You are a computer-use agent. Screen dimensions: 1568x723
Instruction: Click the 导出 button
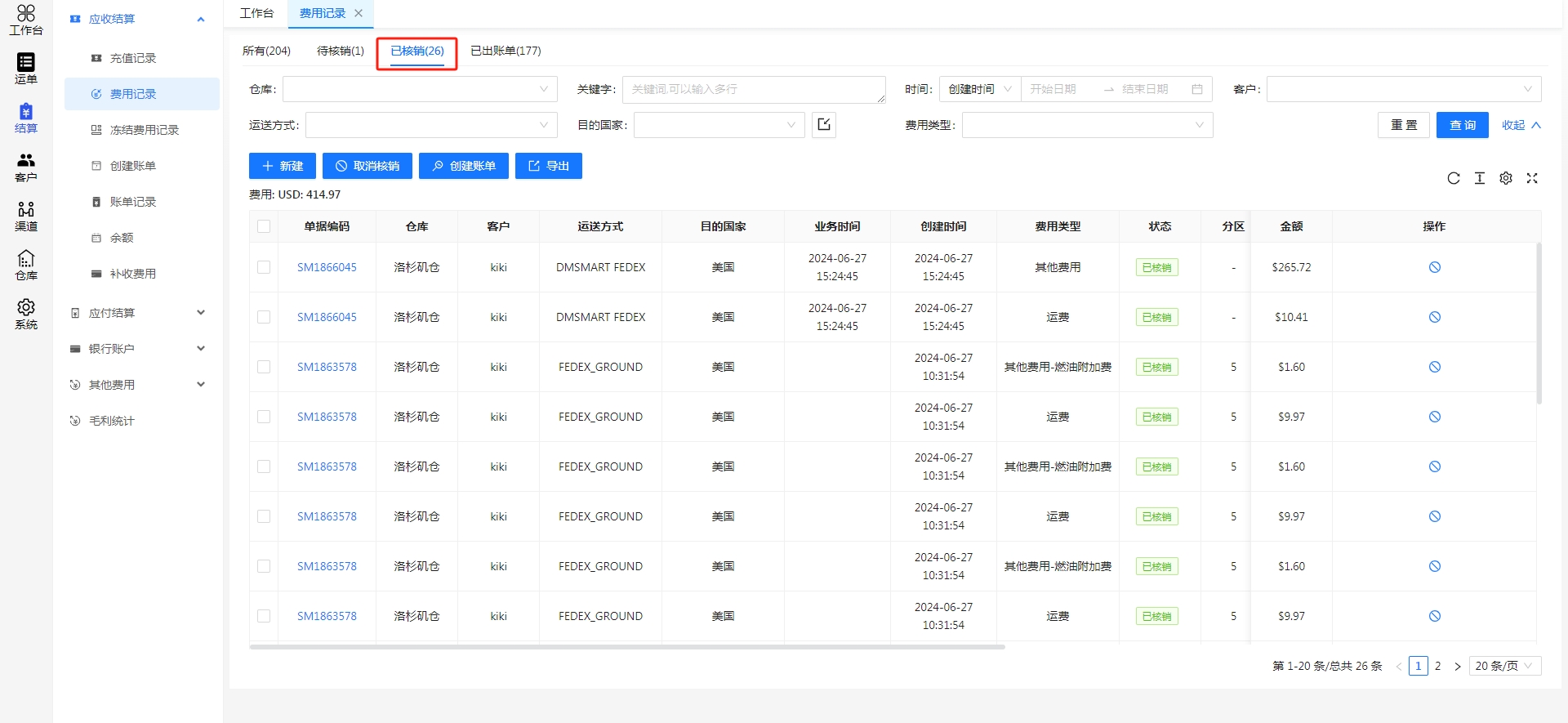(x=549, y=166)
